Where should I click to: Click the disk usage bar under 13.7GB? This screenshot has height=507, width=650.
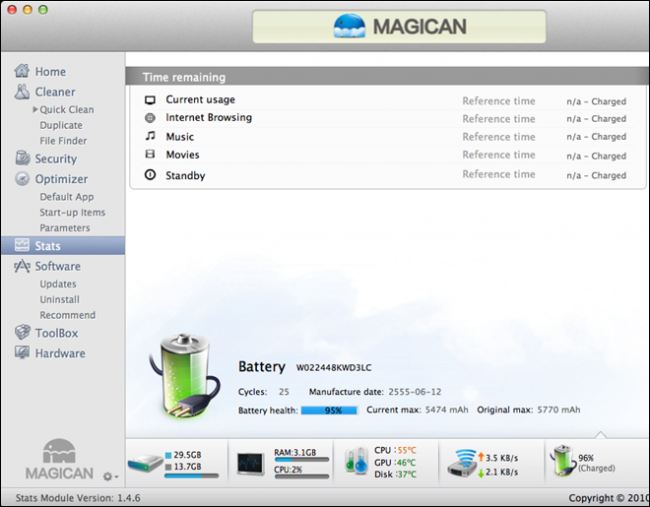point(192,476)
